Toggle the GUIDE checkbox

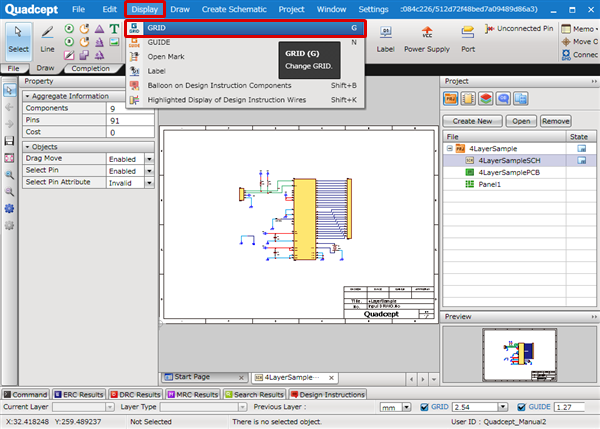tap(521, 407)
